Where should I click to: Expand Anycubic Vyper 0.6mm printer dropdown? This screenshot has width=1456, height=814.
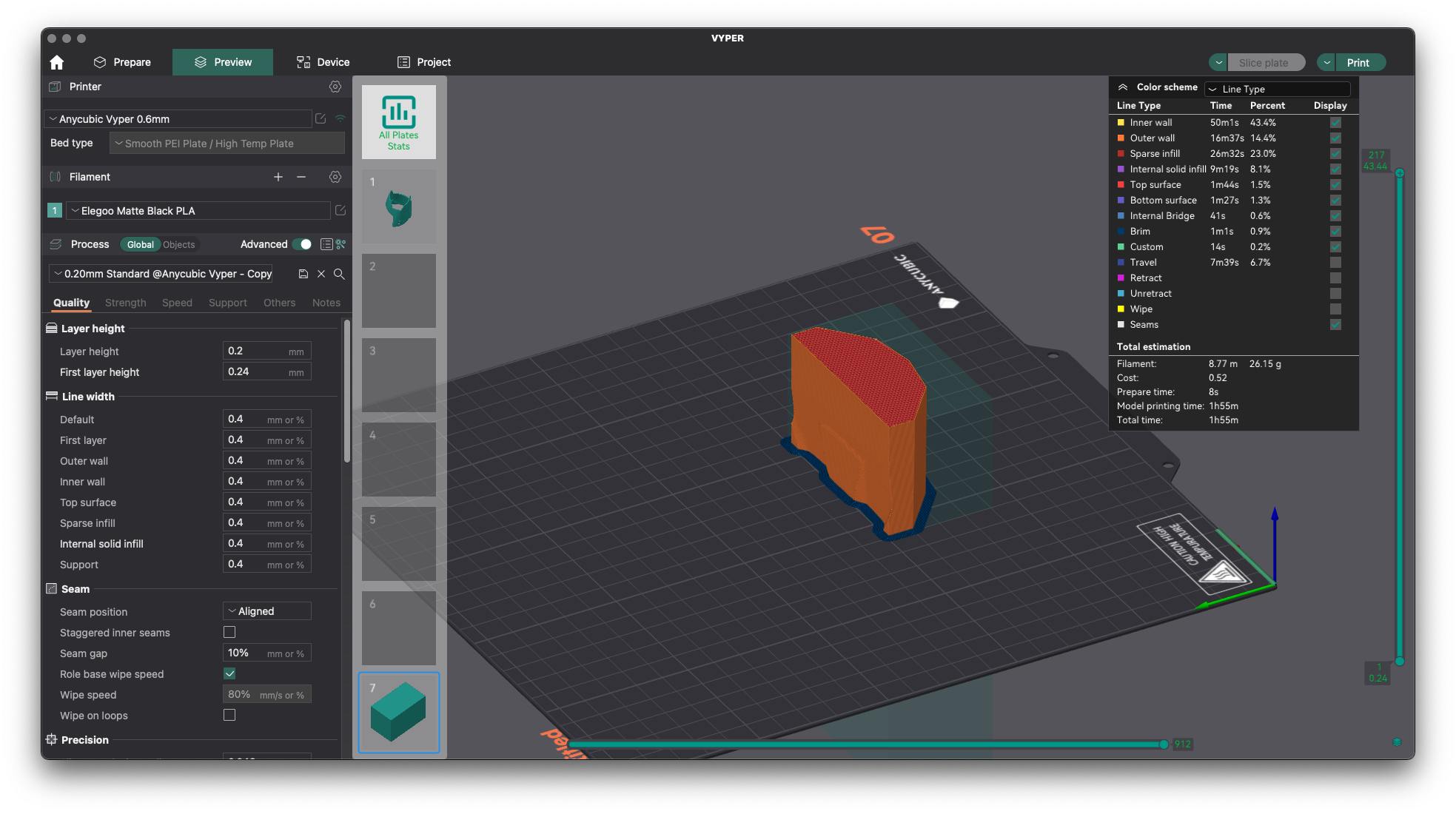click(178, 119)
